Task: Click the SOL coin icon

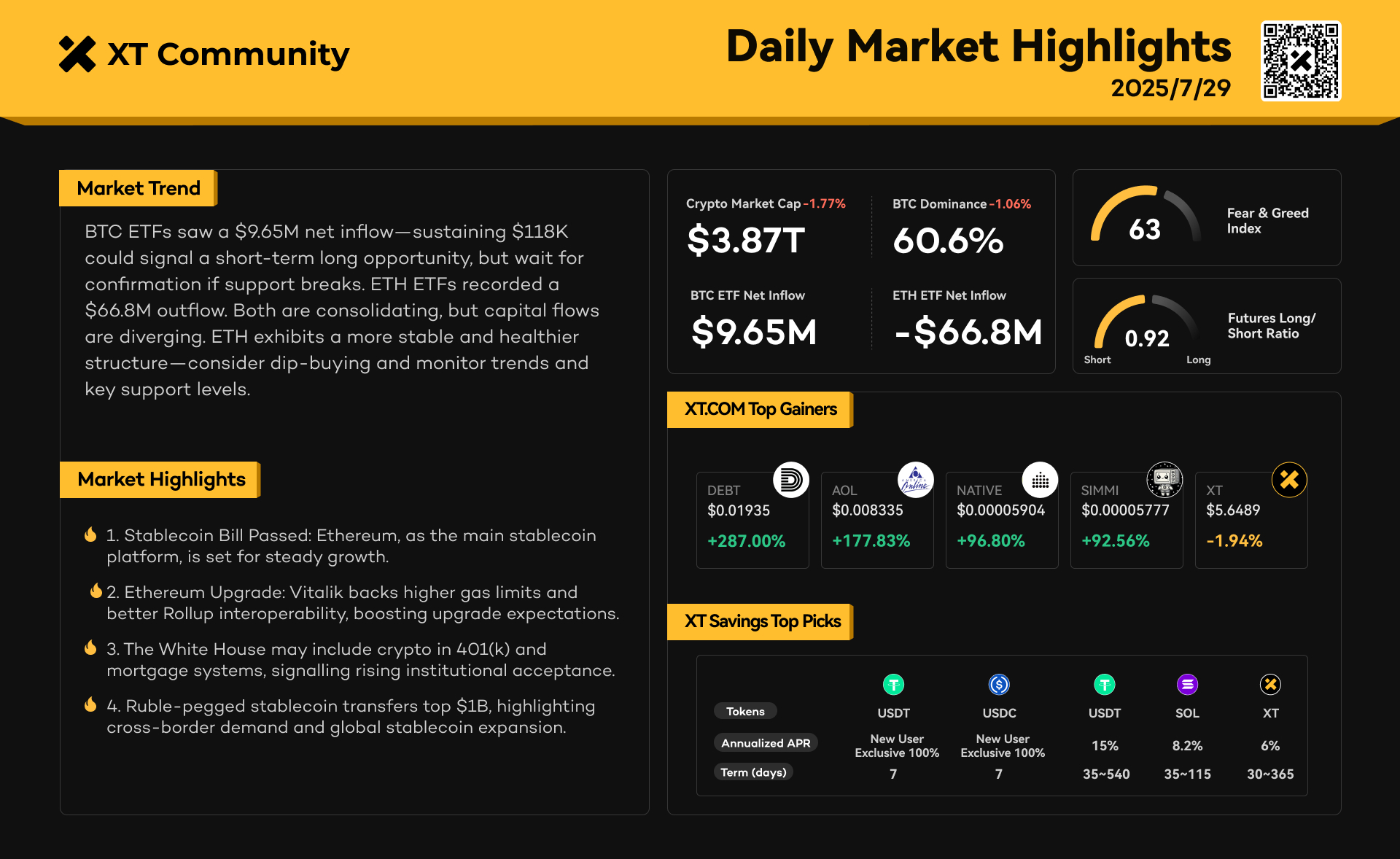Action: click(1187, 685)
